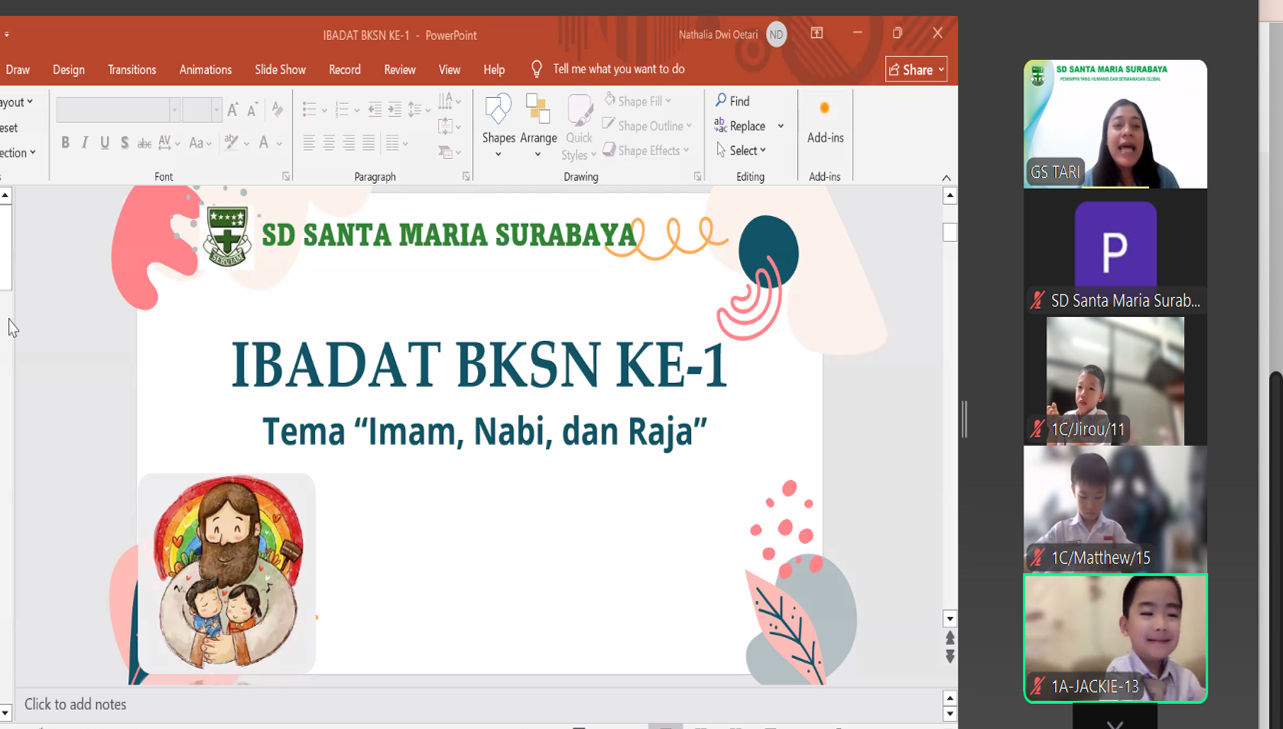Click the Nathalia Dwi Oetari account name
Image resolution: width=1283 pixels, height=729 pixels.
[718, 35]
